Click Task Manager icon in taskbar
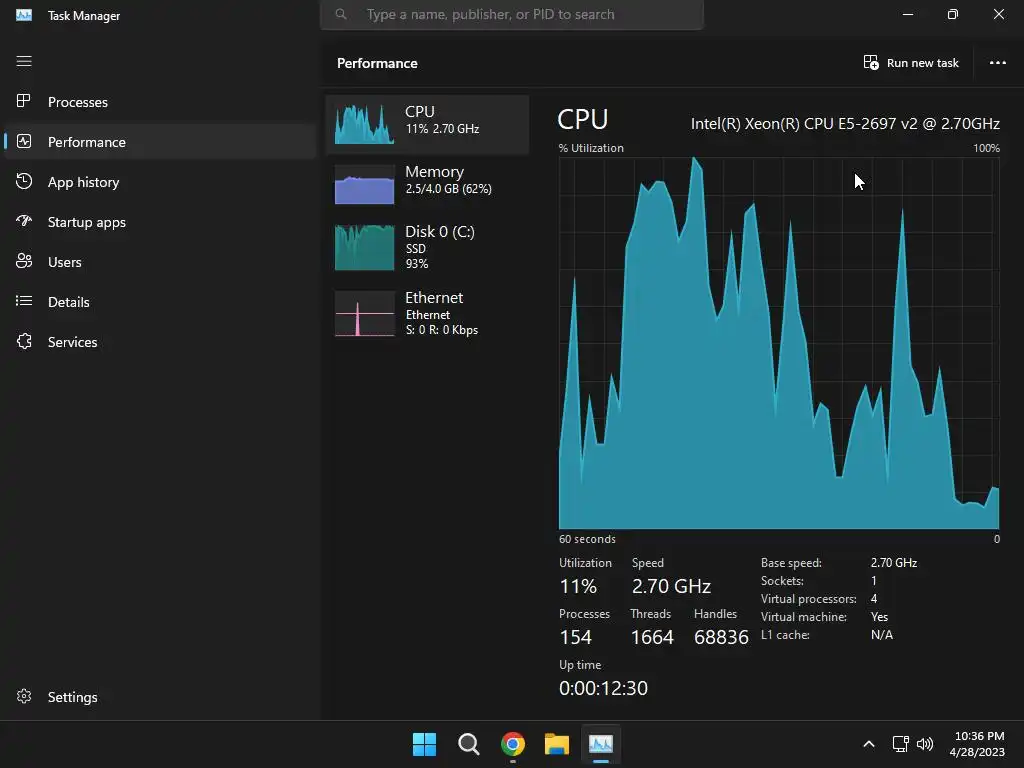The height and width of the screenshot is (768, 1024). pyautogui.click(x=601, y=744)
